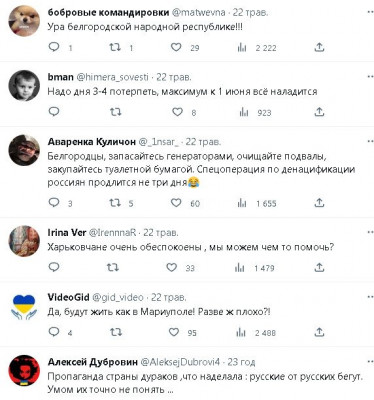Like the Аваренка Куличон tweet
The image size is (374, 400).
click(x=176, y=203)
